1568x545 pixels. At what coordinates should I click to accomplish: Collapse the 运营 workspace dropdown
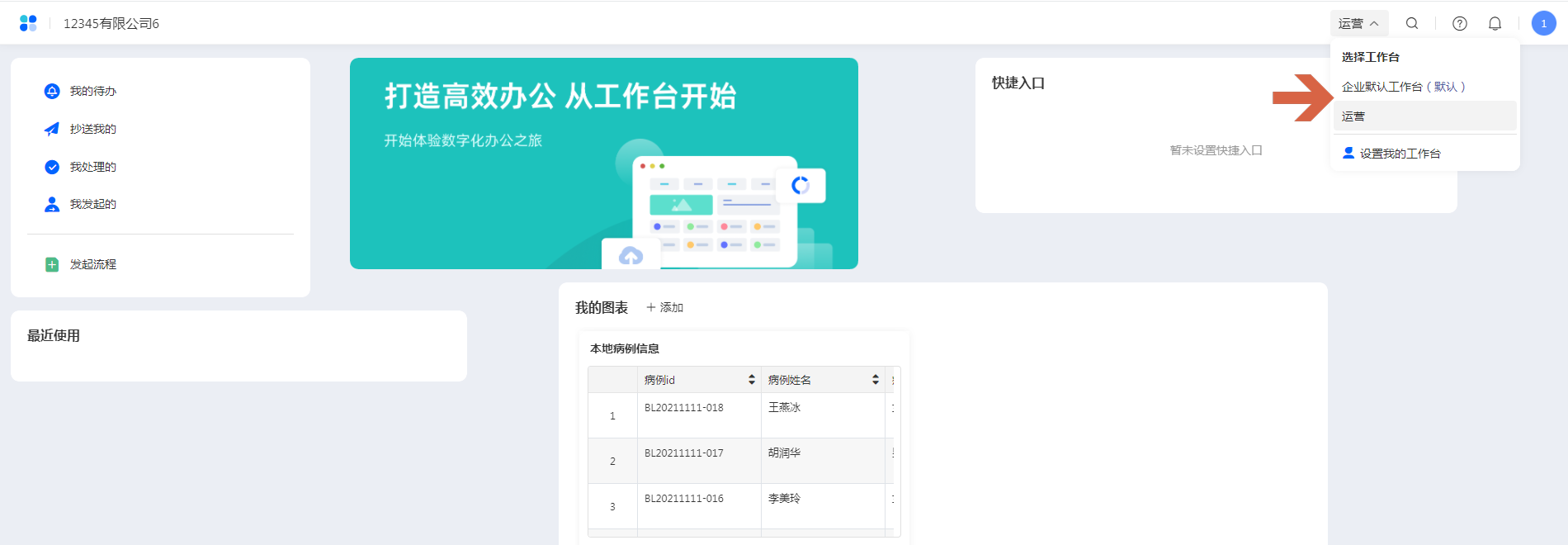tap(1358, 23)
